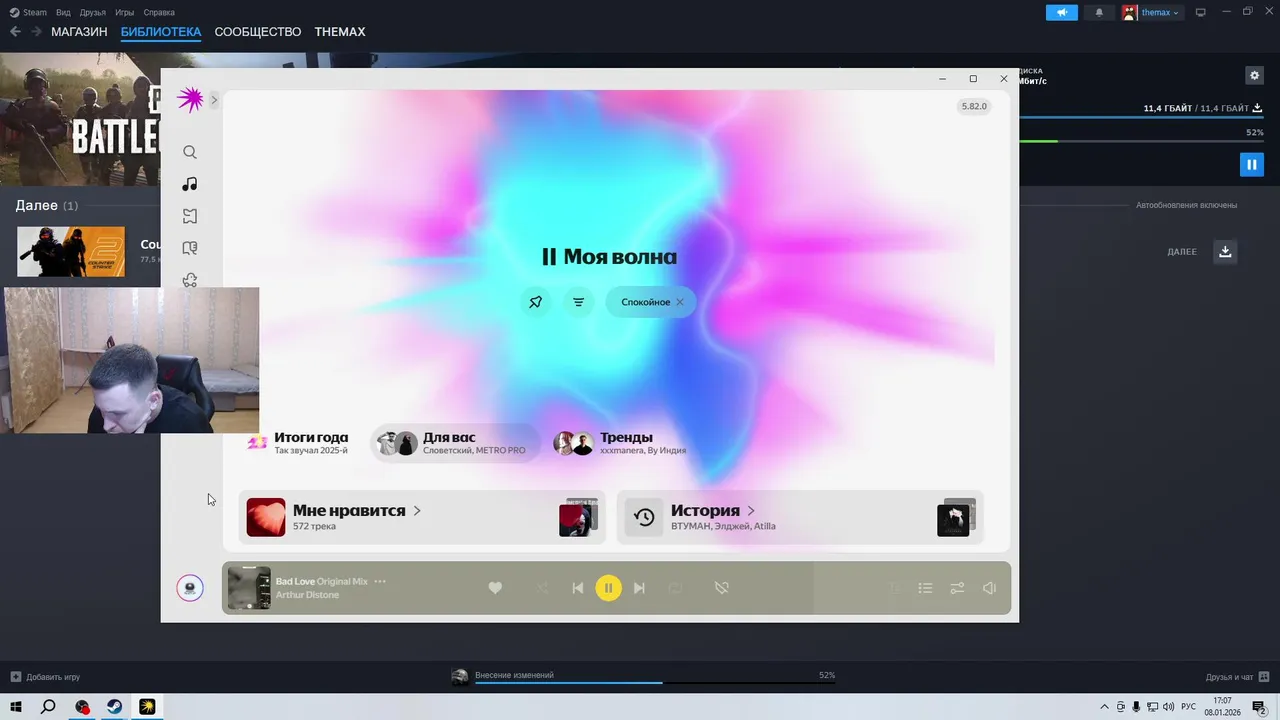
Task: Open more options for Bad Love track
Action: [x=380, y=581]
